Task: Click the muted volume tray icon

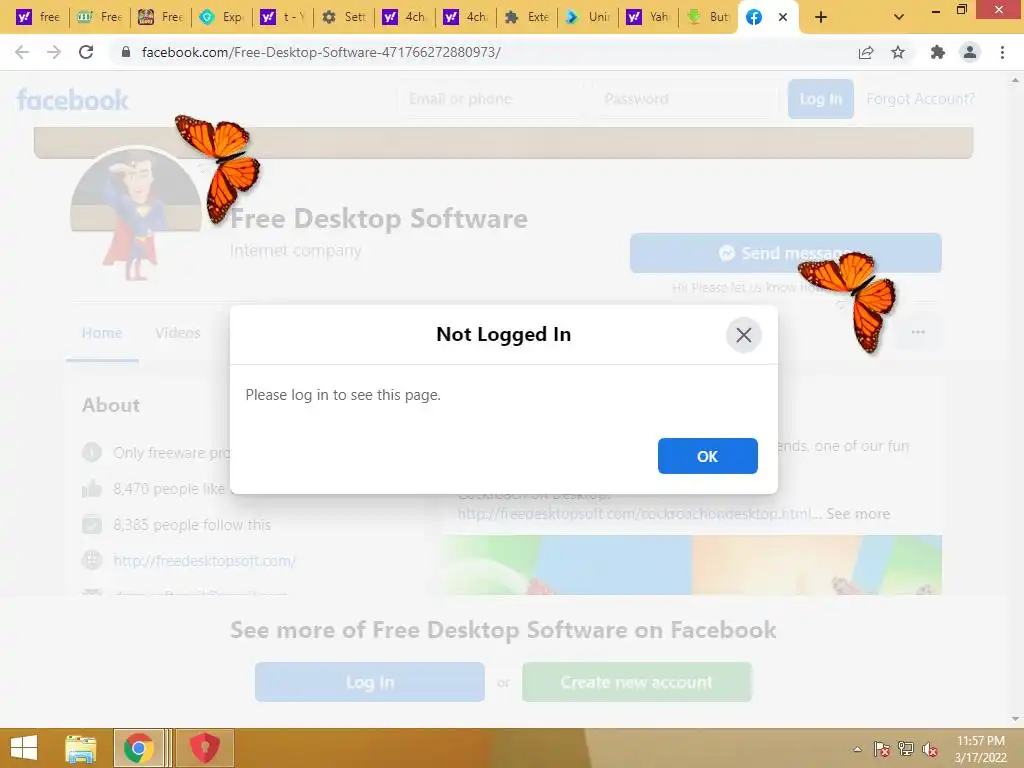Action: (x=930, y=749)
